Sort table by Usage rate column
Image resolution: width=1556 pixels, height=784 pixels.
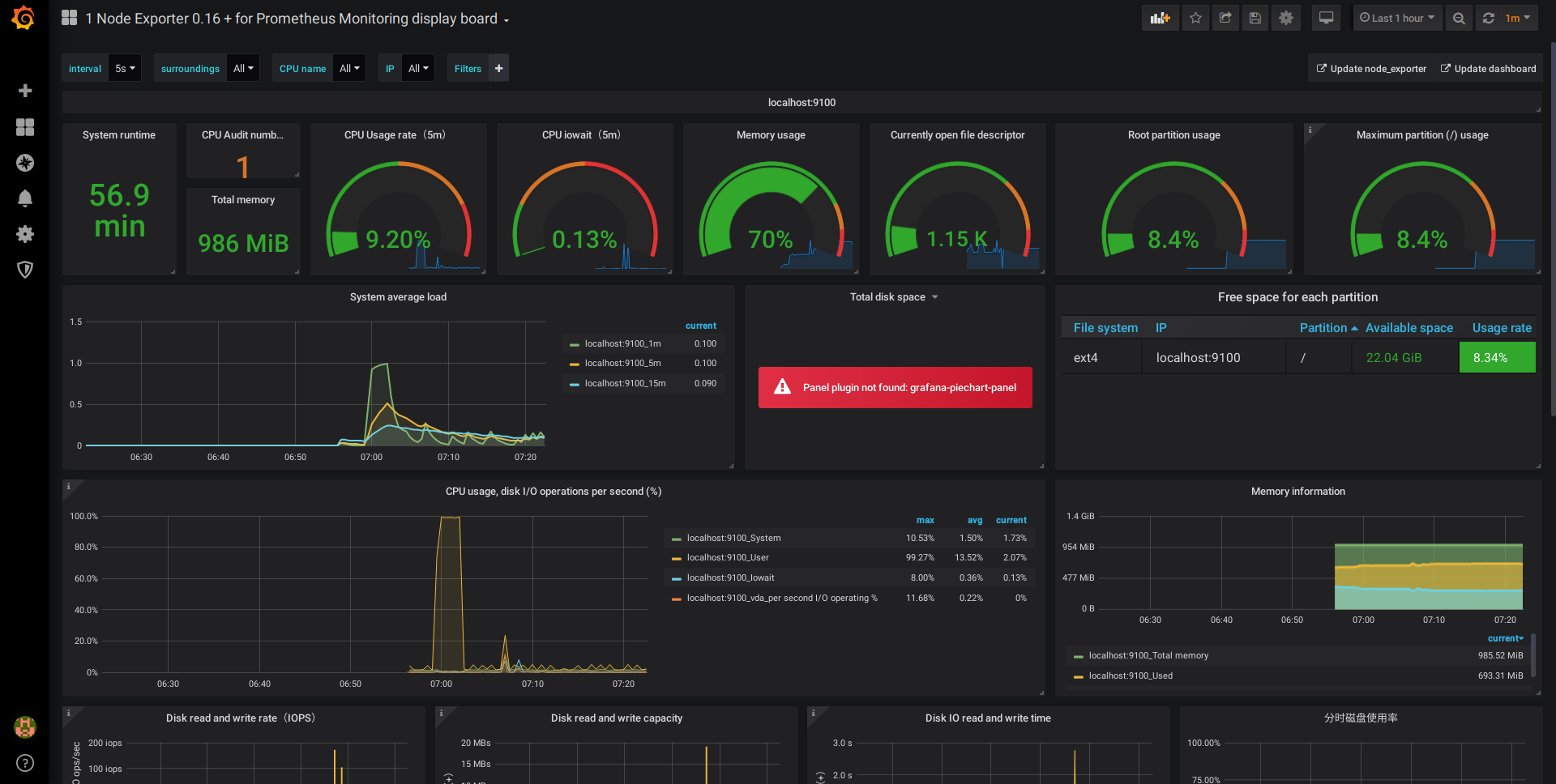tap(1502, 327)
